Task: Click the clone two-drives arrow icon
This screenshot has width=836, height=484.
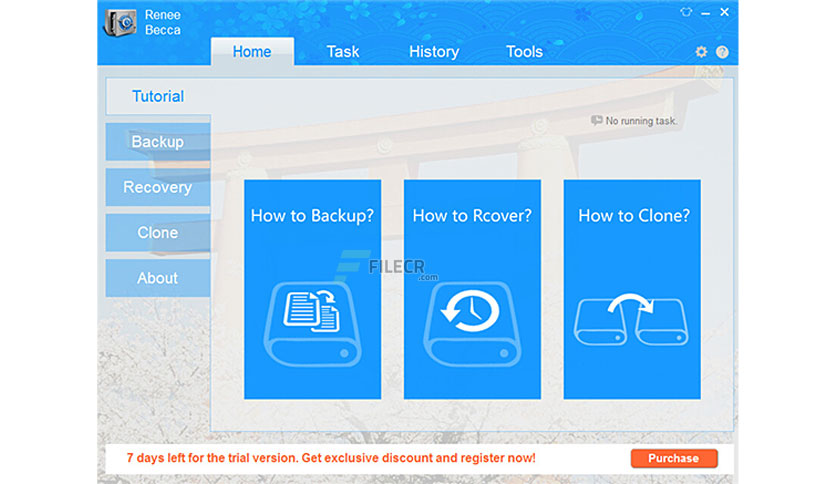Action: tap(631, 319)
